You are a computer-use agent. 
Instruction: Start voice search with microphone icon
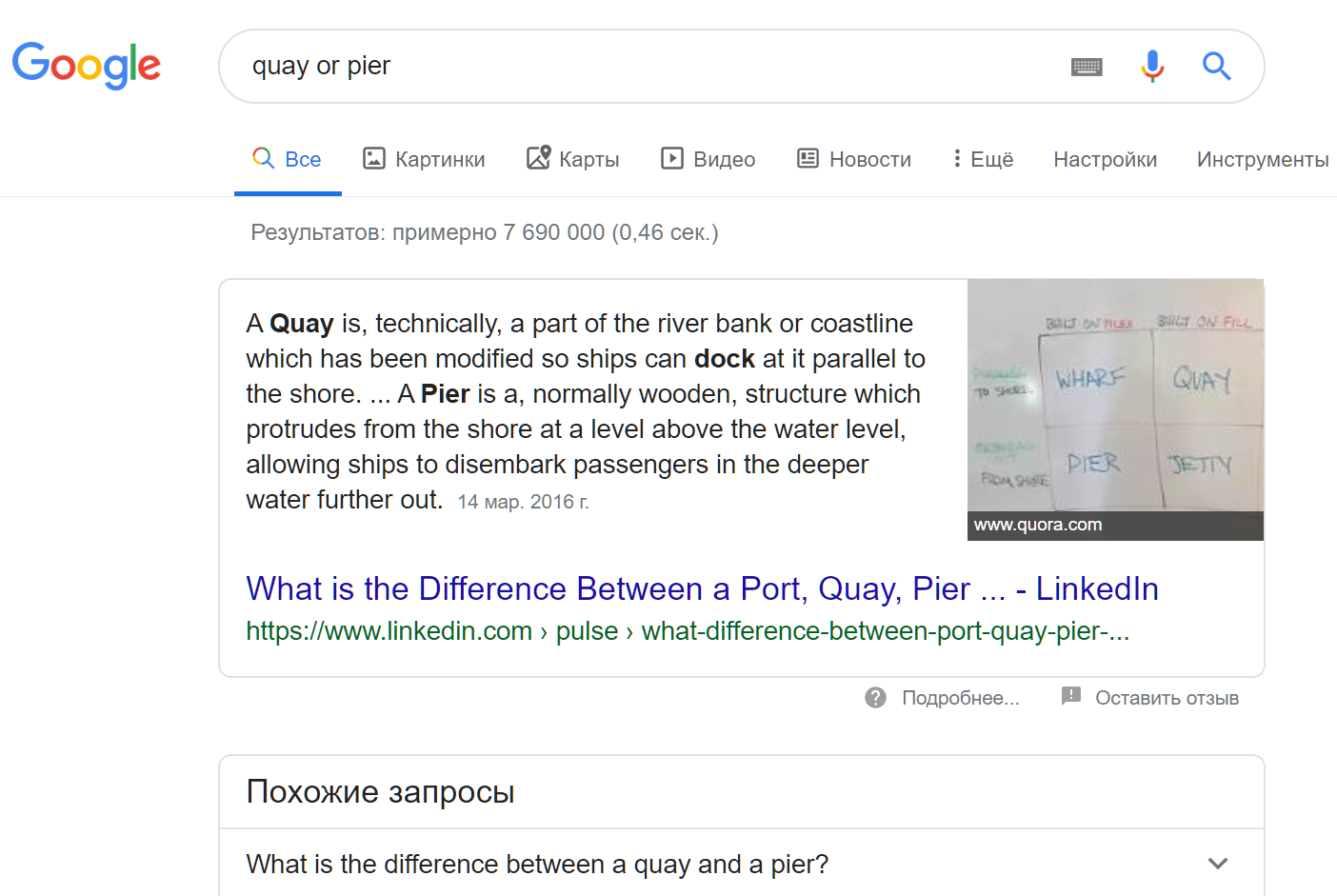click(1152, 66)
